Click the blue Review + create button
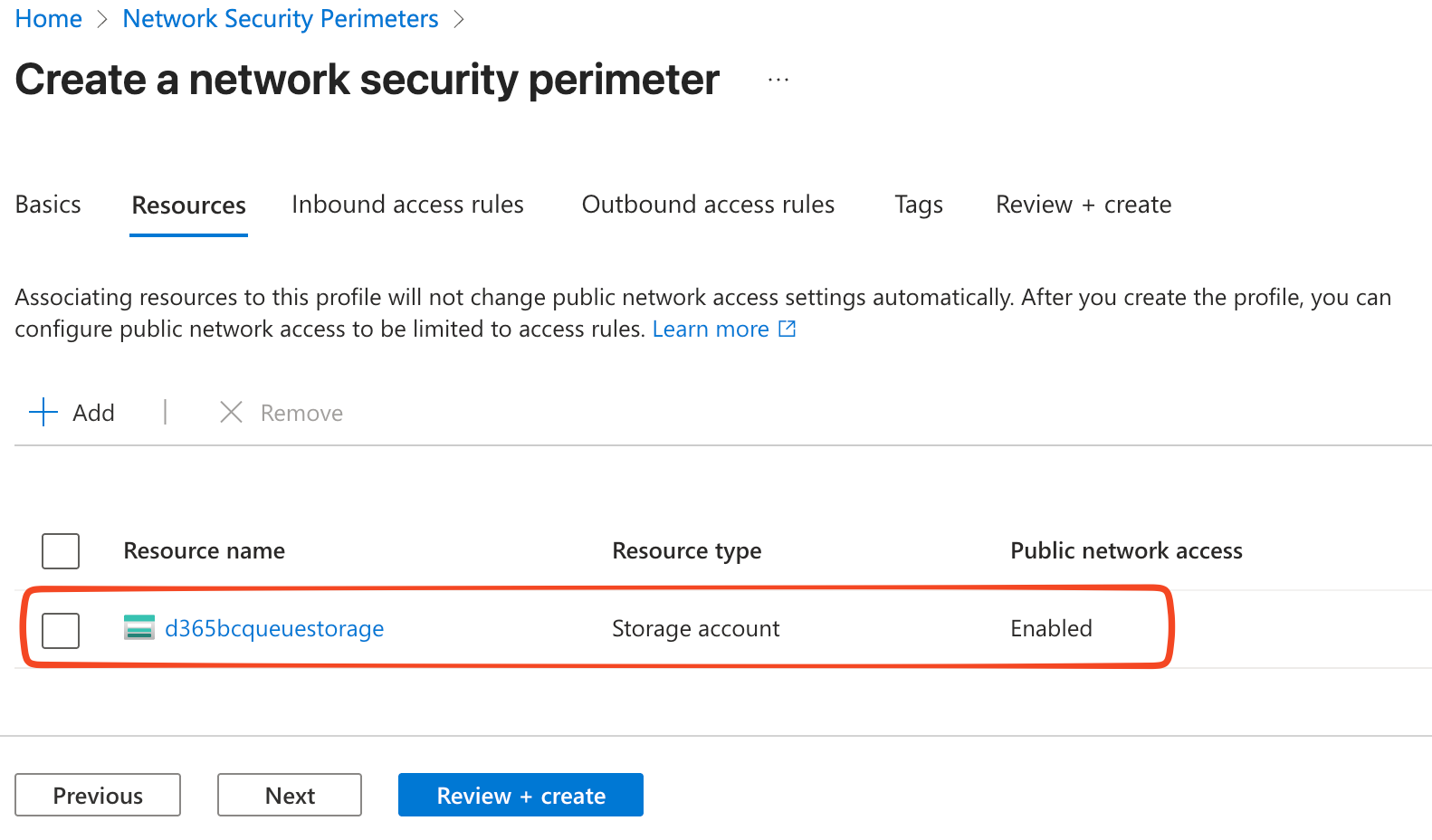Image resolution: width=1432 pixels, height=840 pixels. point(520,795)
